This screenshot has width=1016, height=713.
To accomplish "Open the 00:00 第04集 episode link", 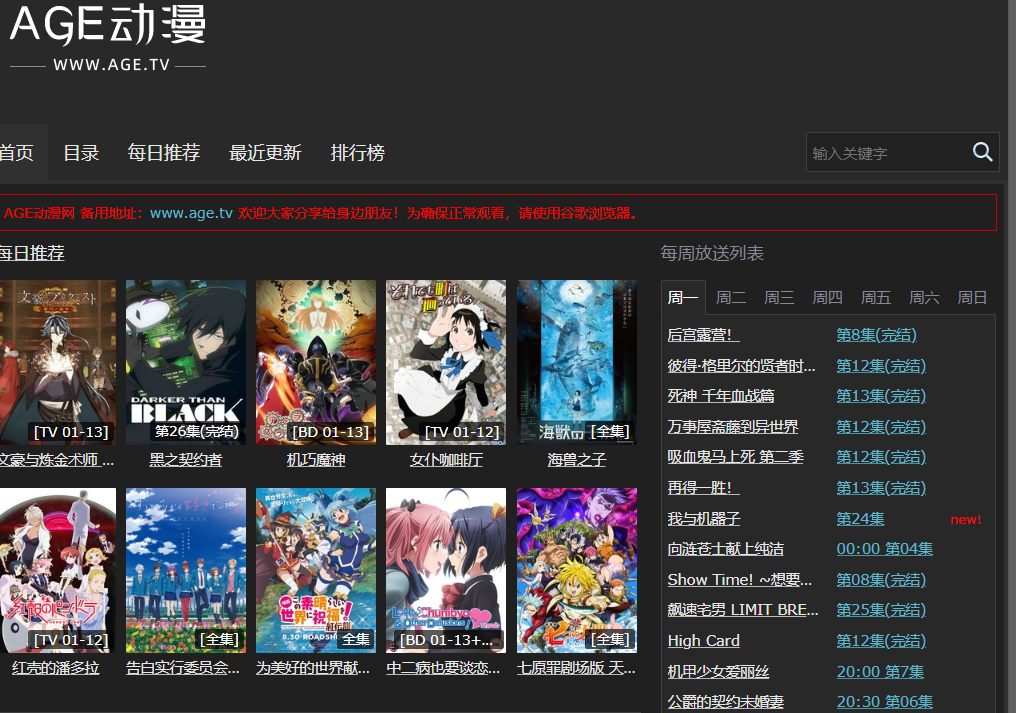I will (x=884, y=549).
